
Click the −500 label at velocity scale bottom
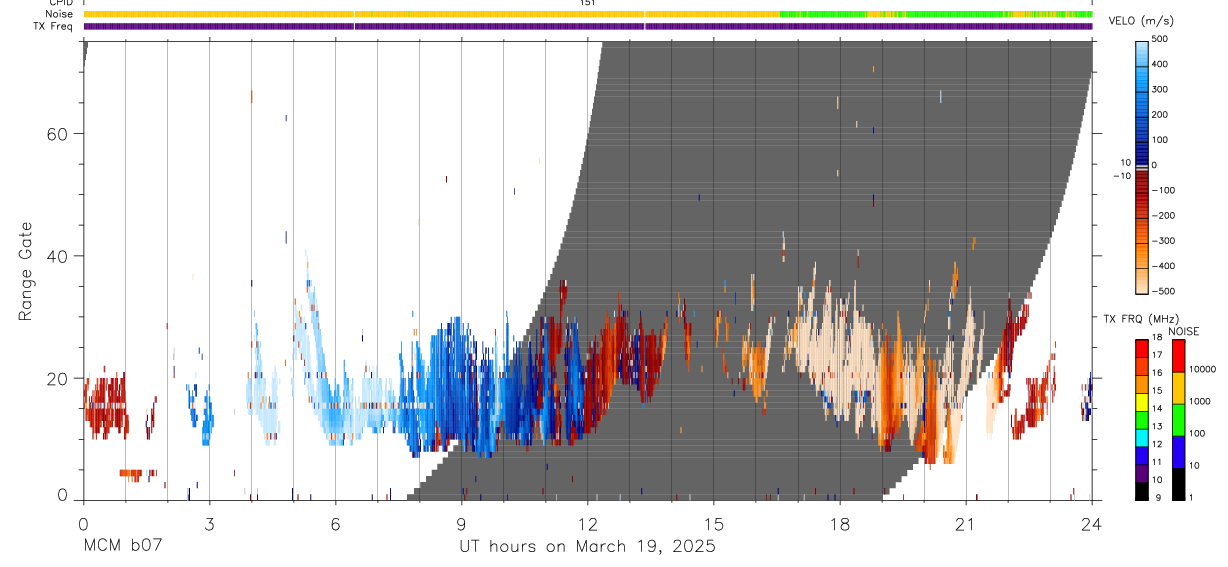[x=1163, y=292]
